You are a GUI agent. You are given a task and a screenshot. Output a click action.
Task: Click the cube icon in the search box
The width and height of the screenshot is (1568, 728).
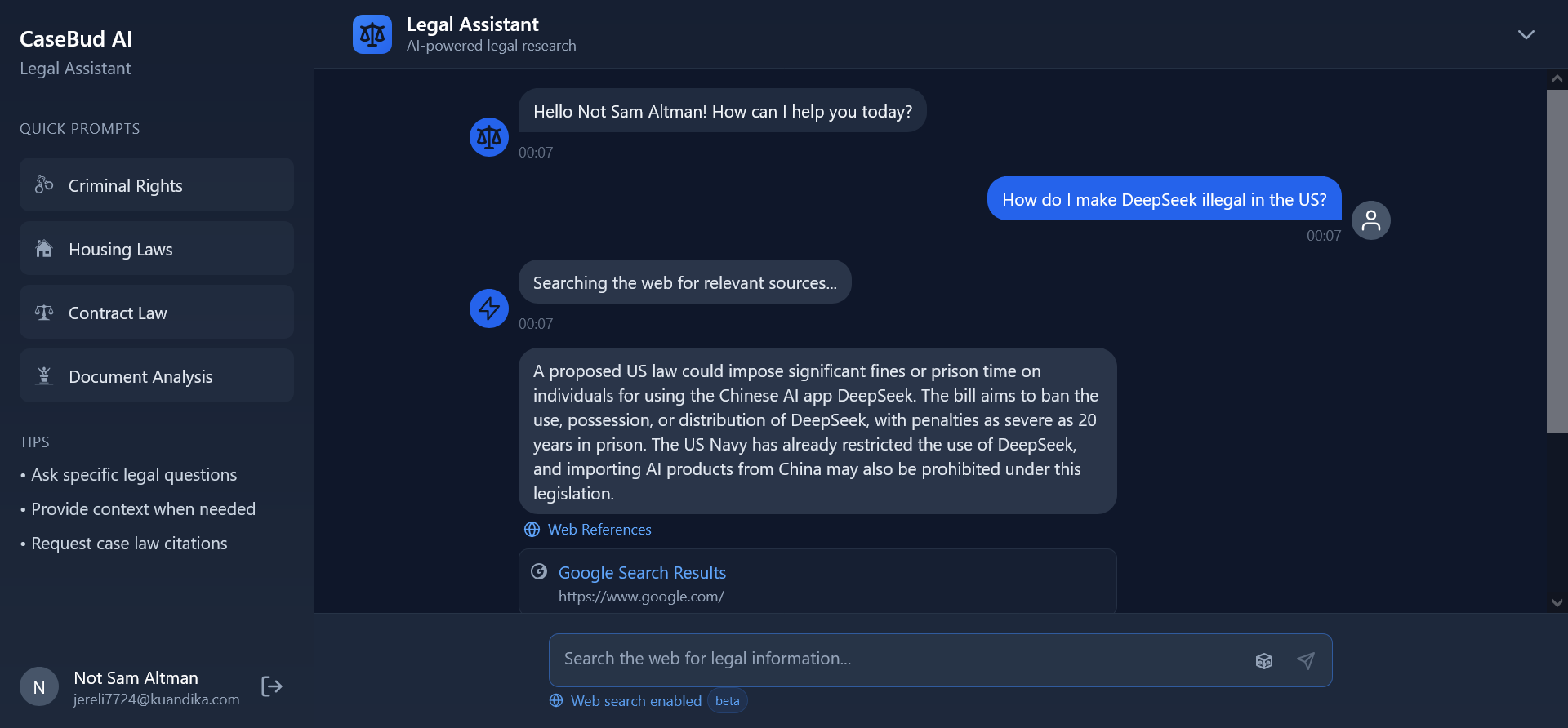pyautogui.click(x=1263, y=660)
